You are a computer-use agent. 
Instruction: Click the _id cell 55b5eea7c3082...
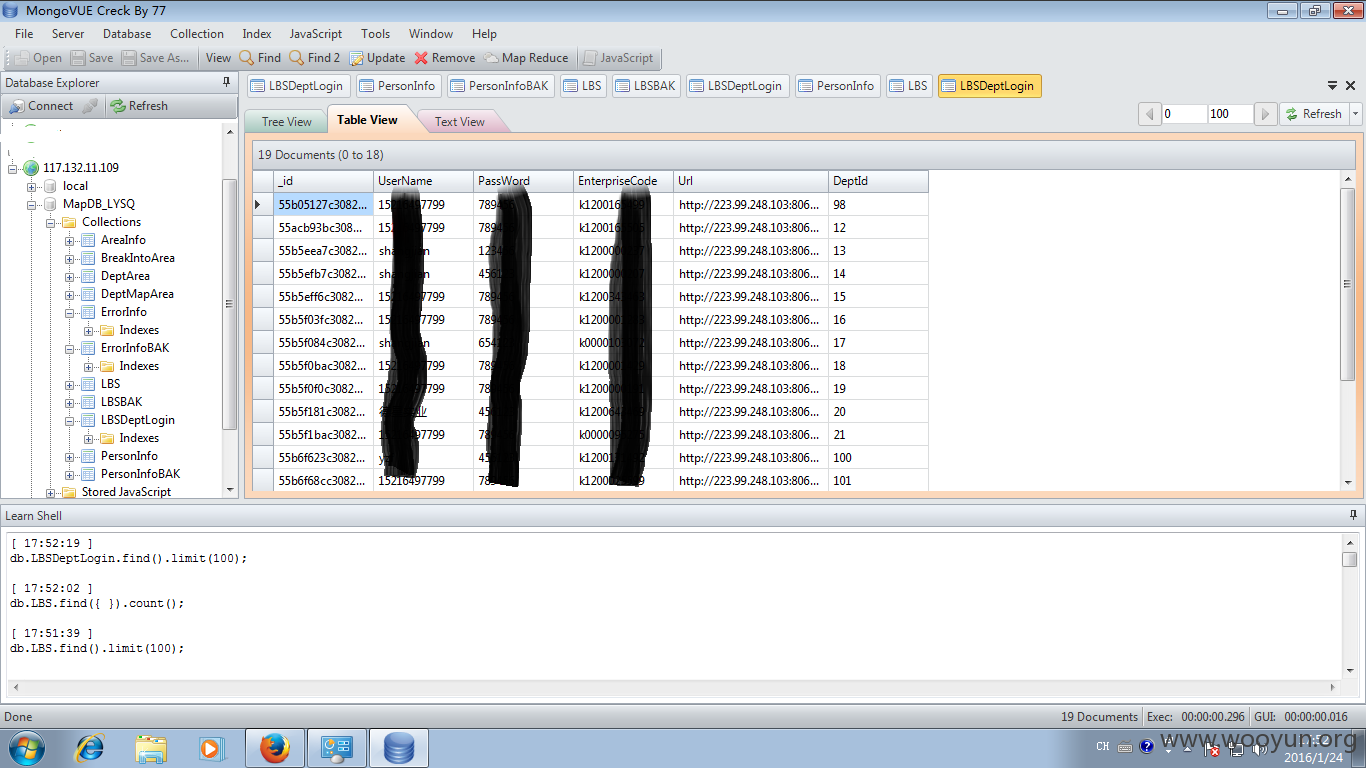coord(323,250)
